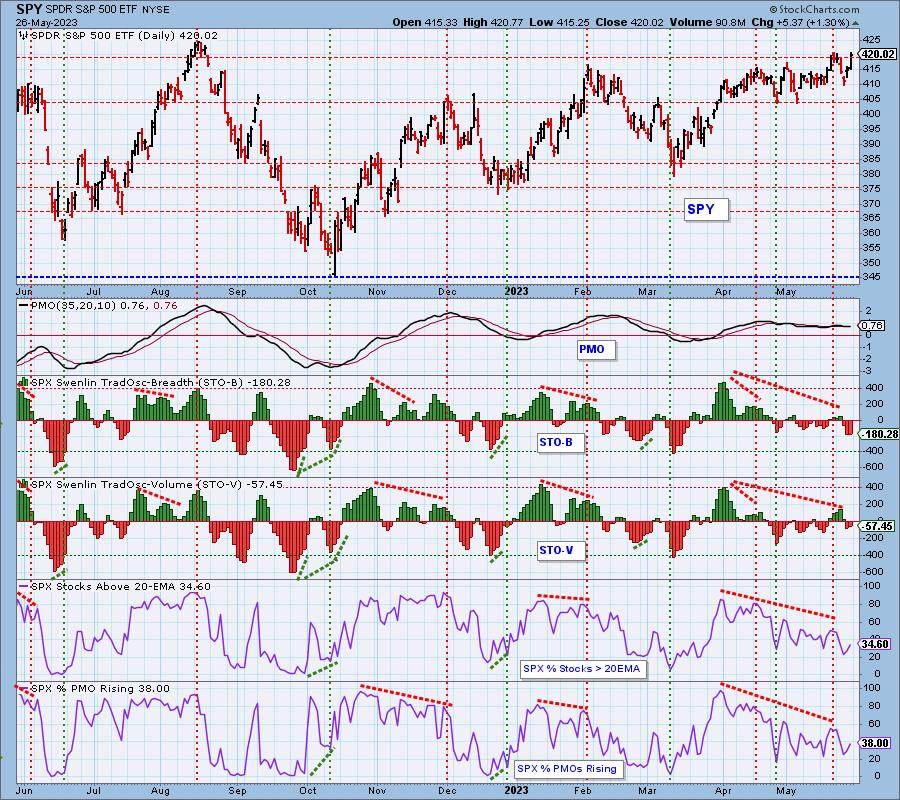The image size is (900, 800).
Task: Click the Chg +5.37 (+1.30%) value
Action: pos(800,22)
